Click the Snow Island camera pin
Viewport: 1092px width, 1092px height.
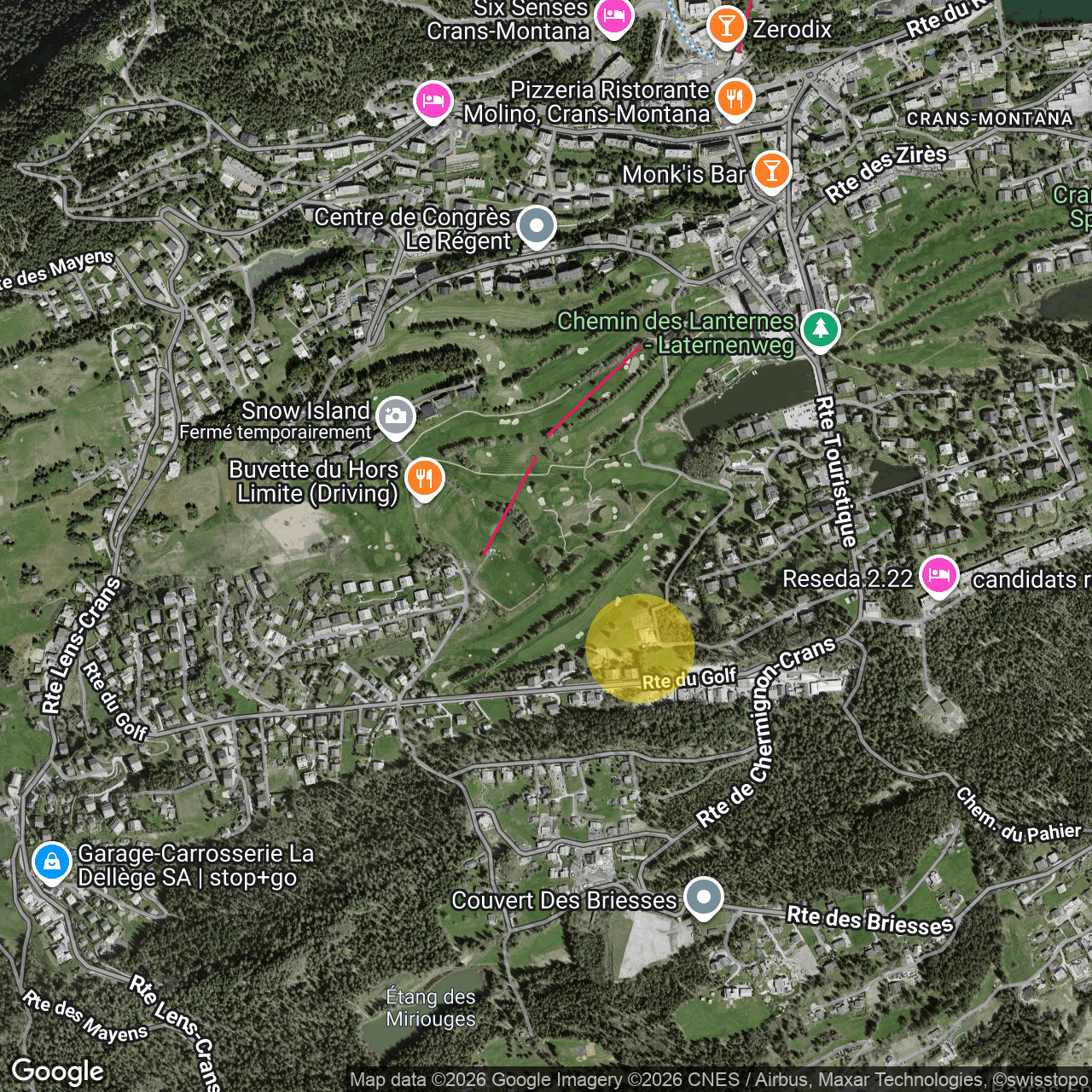(395, 417)
